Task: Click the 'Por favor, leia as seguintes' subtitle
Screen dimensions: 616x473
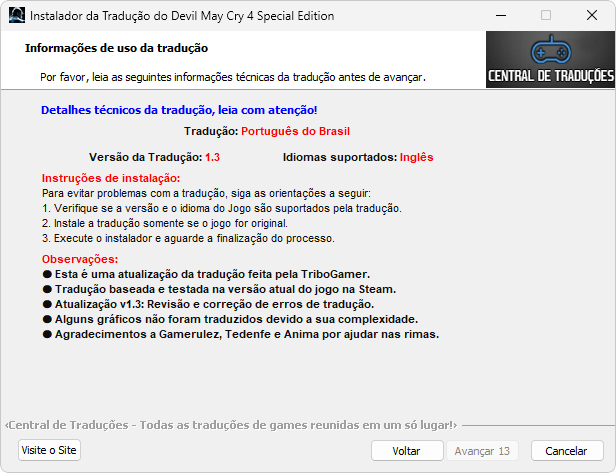Action: pyautogui.click(x=233, y=77)
